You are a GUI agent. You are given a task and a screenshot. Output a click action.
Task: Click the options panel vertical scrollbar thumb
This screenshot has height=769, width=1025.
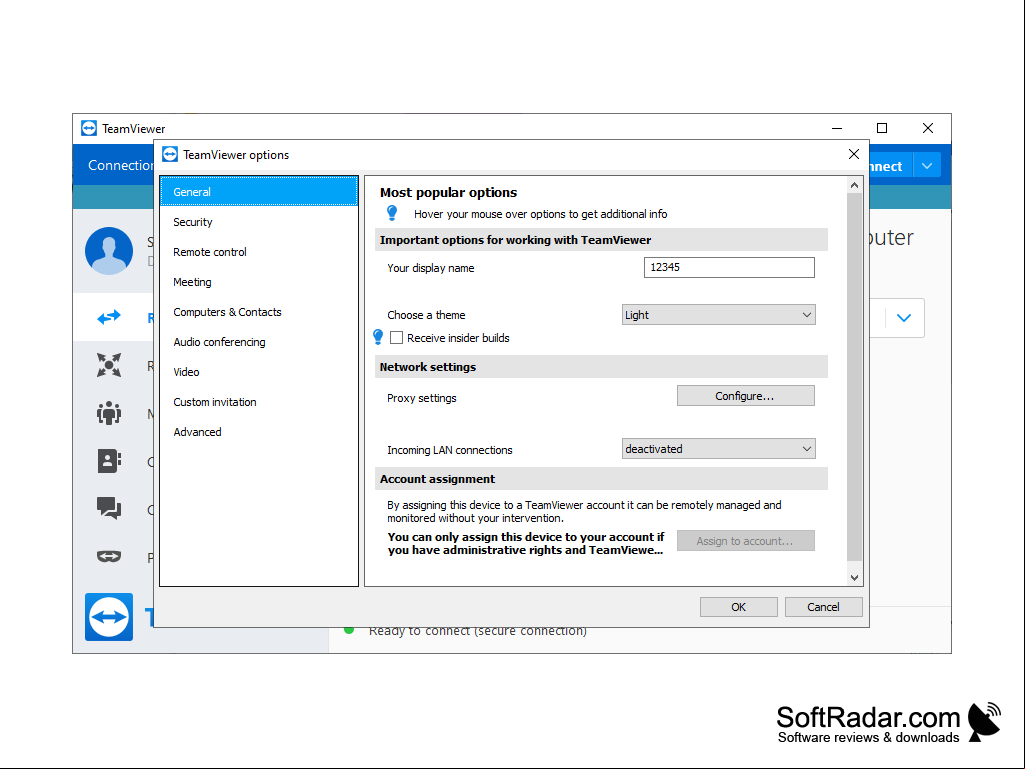coord(854,377)
